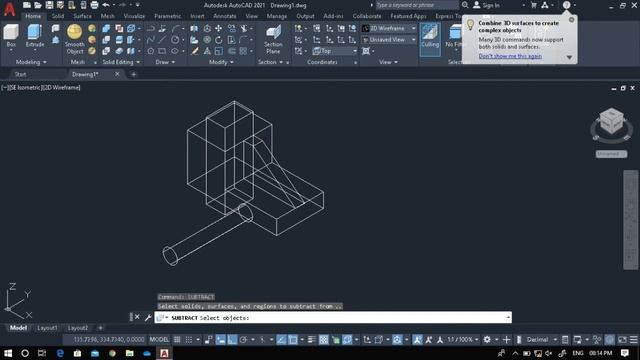Toggle transparency in status bar
The height and width of the screenshot is (360, 640).
pyautogui.click(x=324, y=340)
